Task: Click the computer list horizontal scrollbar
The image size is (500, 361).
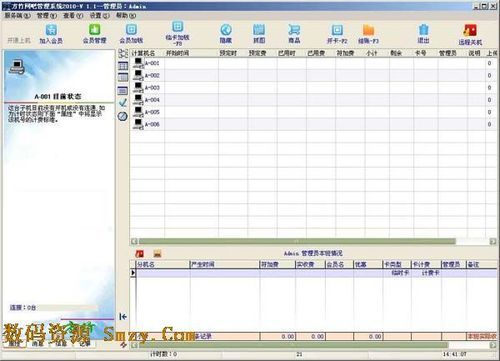Action: 297,241
